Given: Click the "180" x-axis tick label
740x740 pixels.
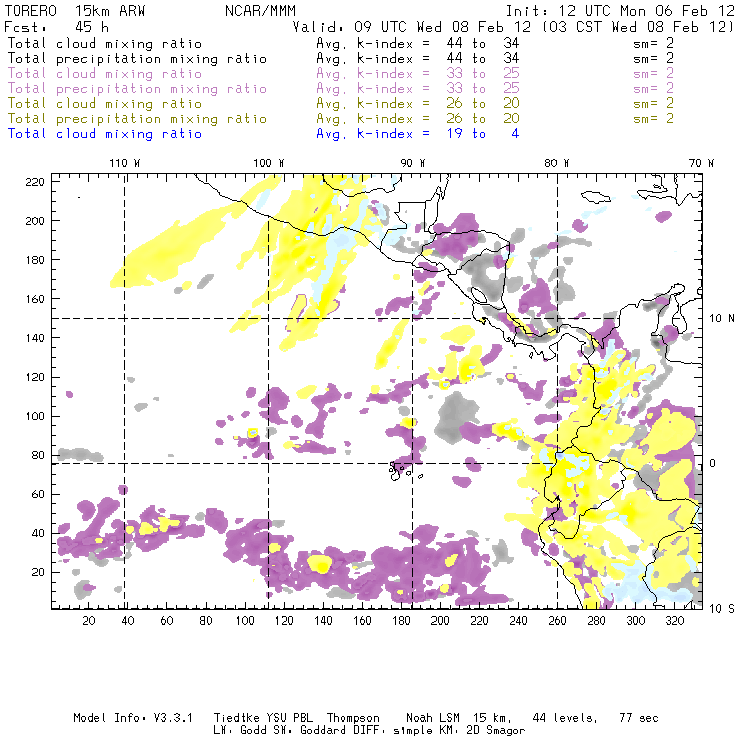Looking at the screenshot, I should pos(401,621).
